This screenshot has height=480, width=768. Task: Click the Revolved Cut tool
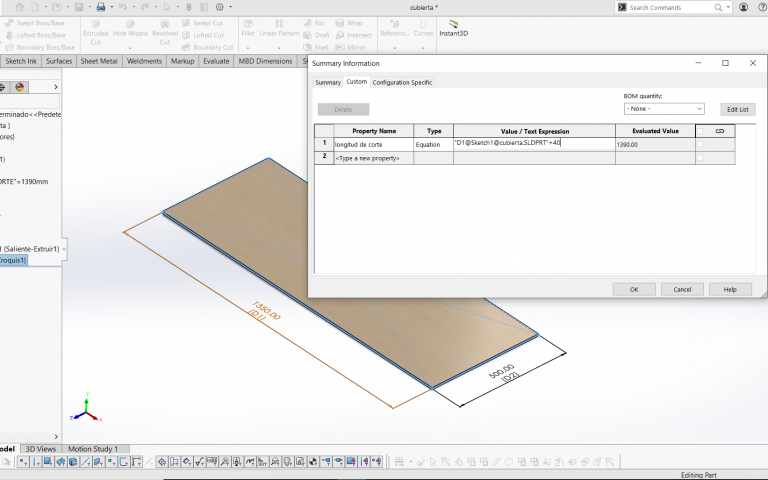(165, 29)
